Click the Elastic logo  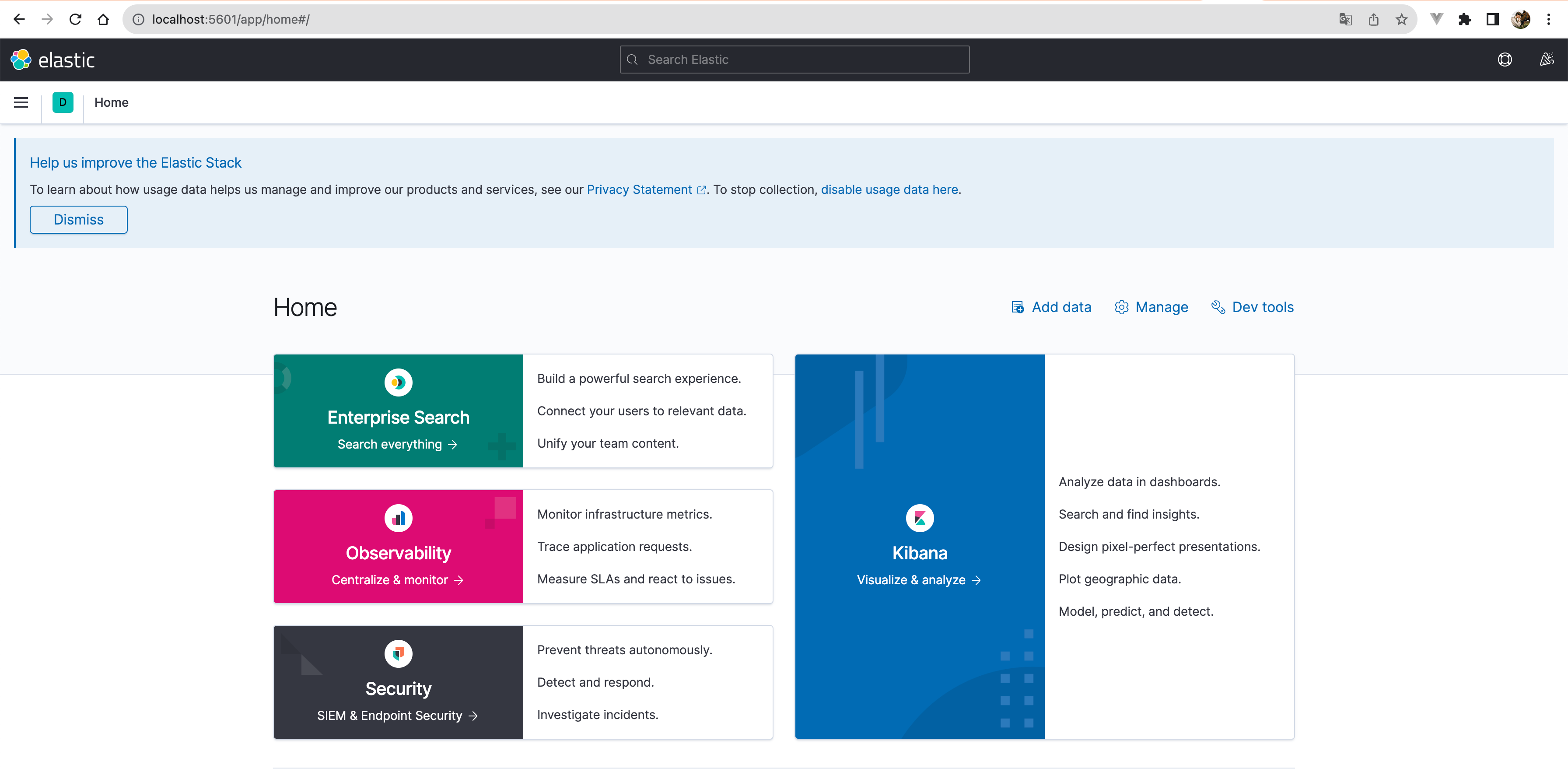click(x=53, y=60)
